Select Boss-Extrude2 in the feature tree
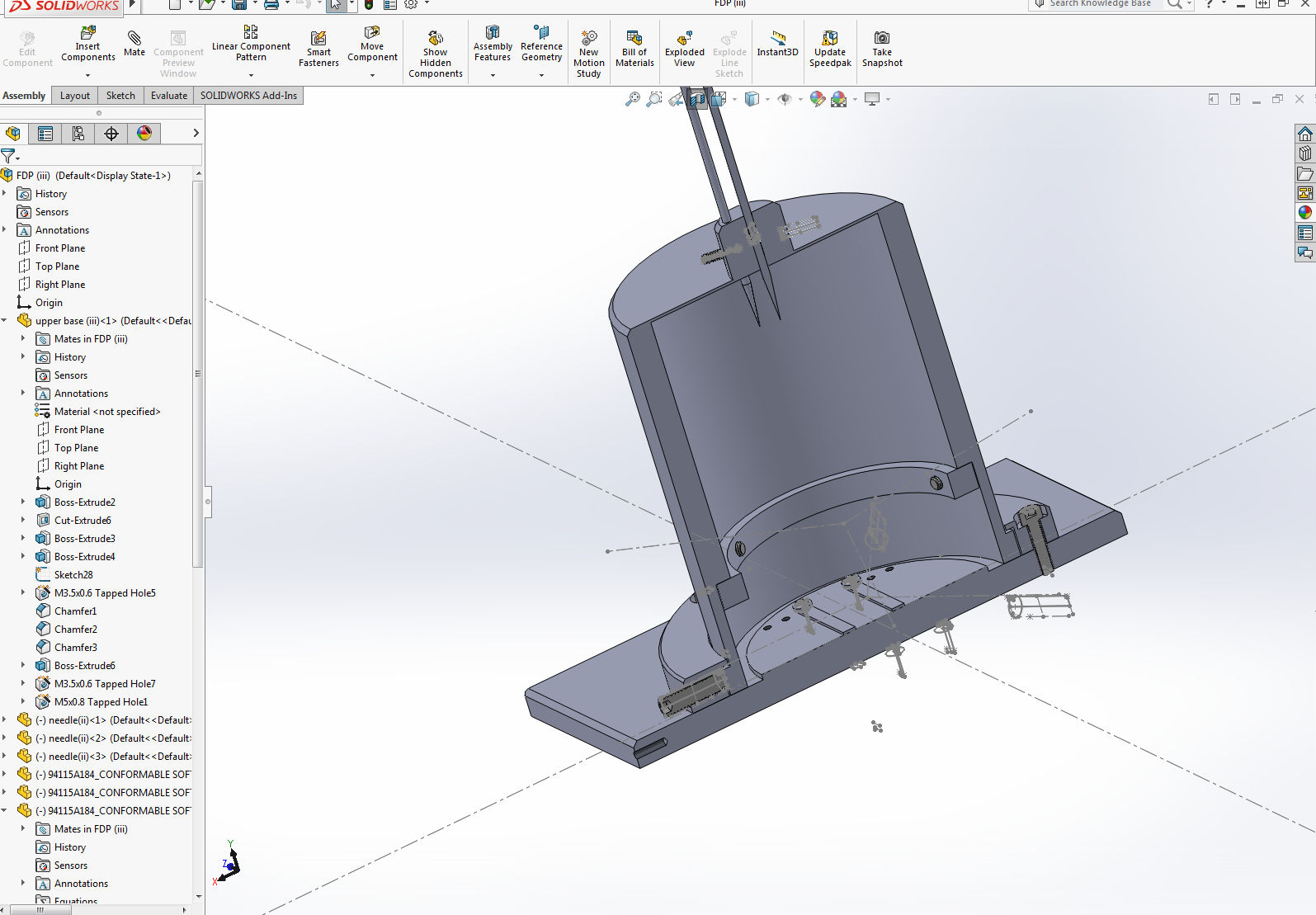This screenshot has height=915, width=1316. click(x=84, y=502)
